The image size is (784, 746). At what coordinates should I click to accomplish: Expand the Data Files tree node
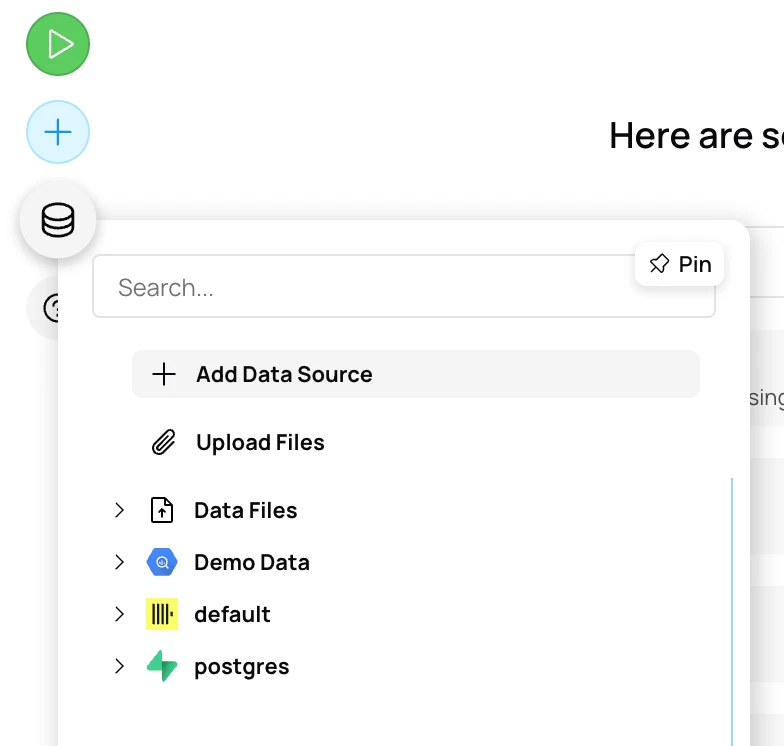tap(120, 510)
